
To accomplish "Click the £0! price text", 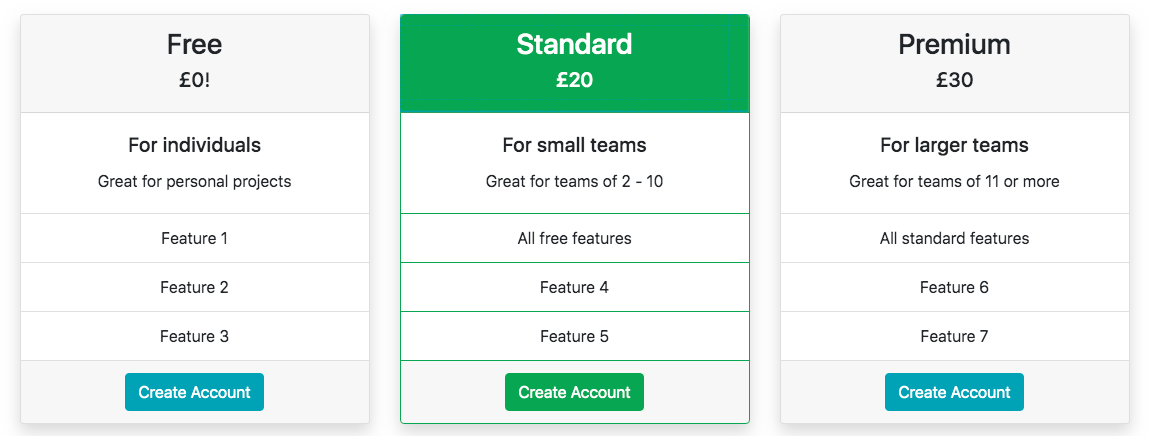I will [194, 80].
